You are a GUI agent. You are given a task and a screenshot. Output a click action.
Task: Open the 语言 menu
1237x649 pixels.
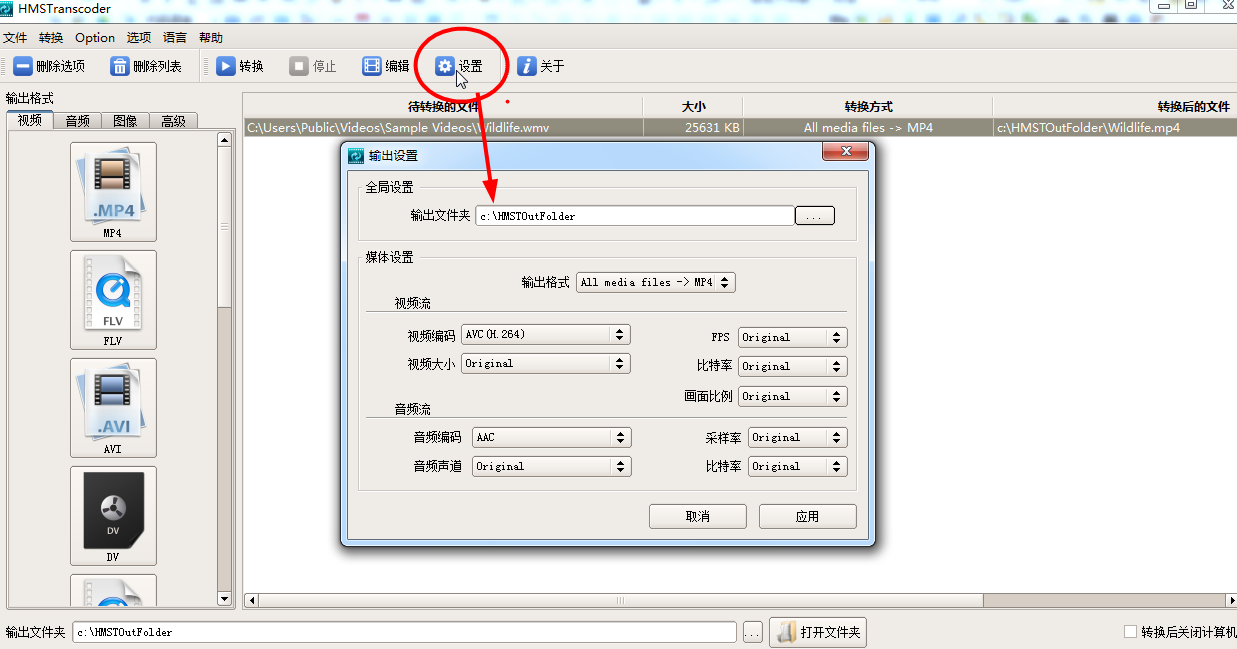[x=175, y=38]
